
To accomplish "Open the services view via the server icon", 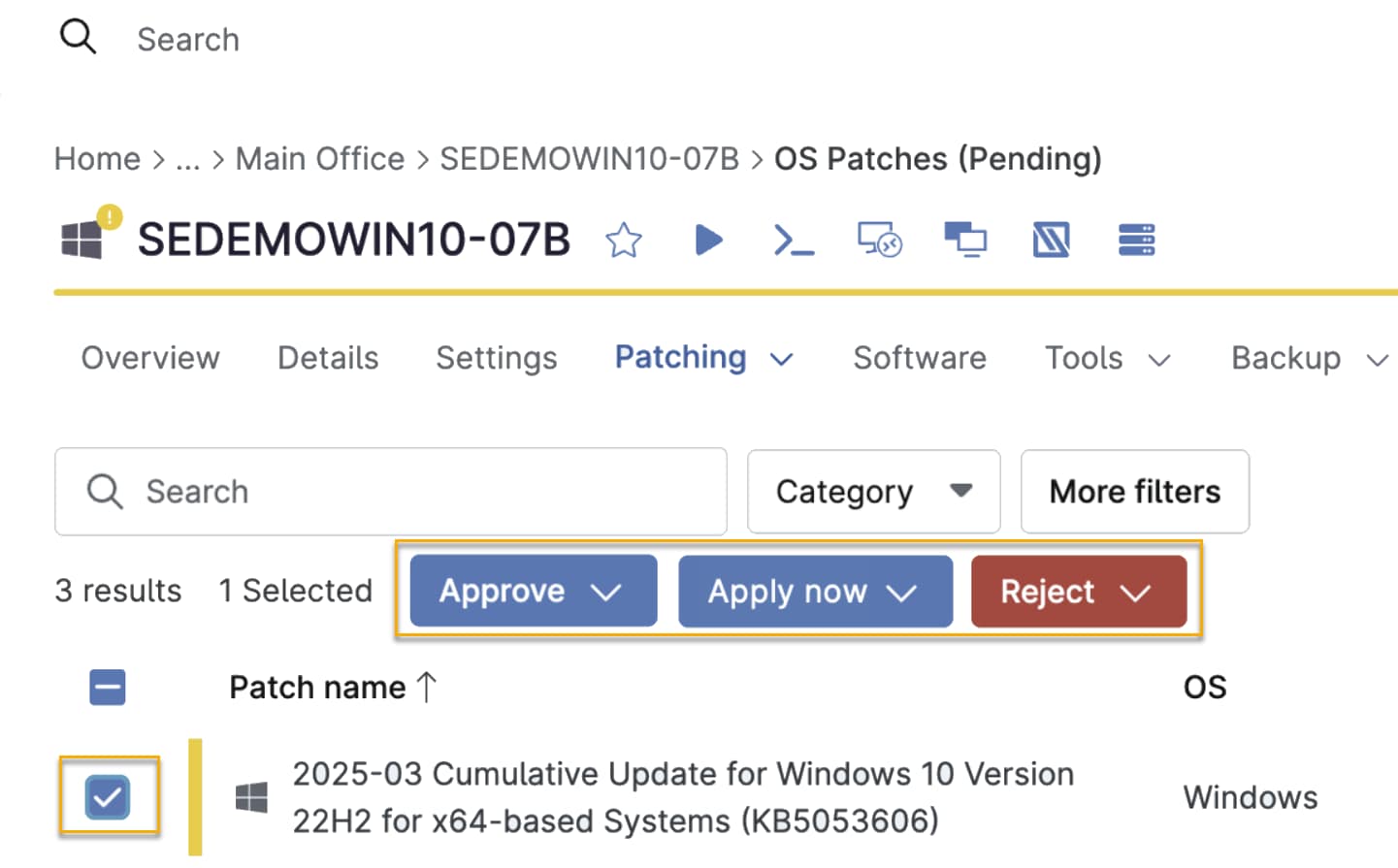I will click(x=1135, y=240).
